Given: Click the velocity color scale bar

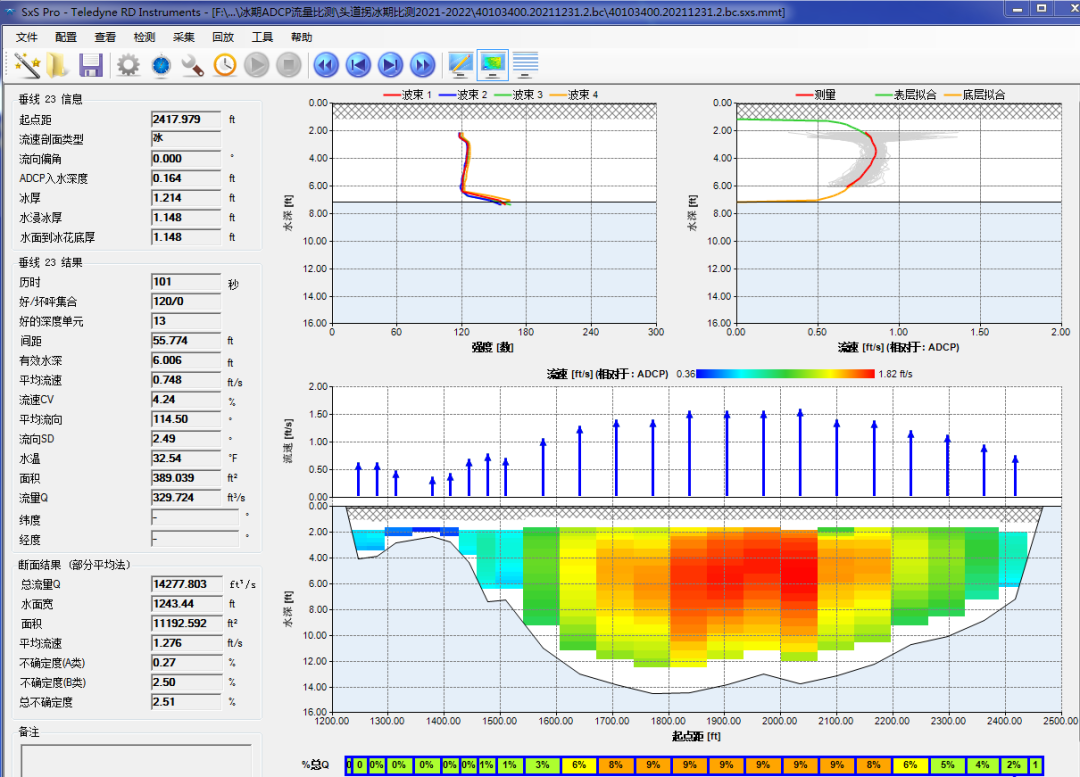Looking at the screenshot, I should coord(787,373).
